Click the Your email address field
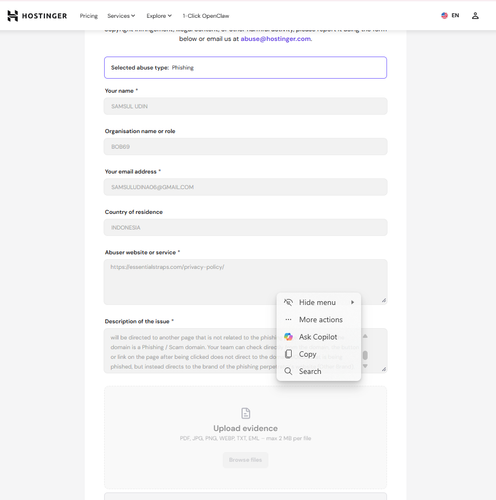 click(246, 187)
